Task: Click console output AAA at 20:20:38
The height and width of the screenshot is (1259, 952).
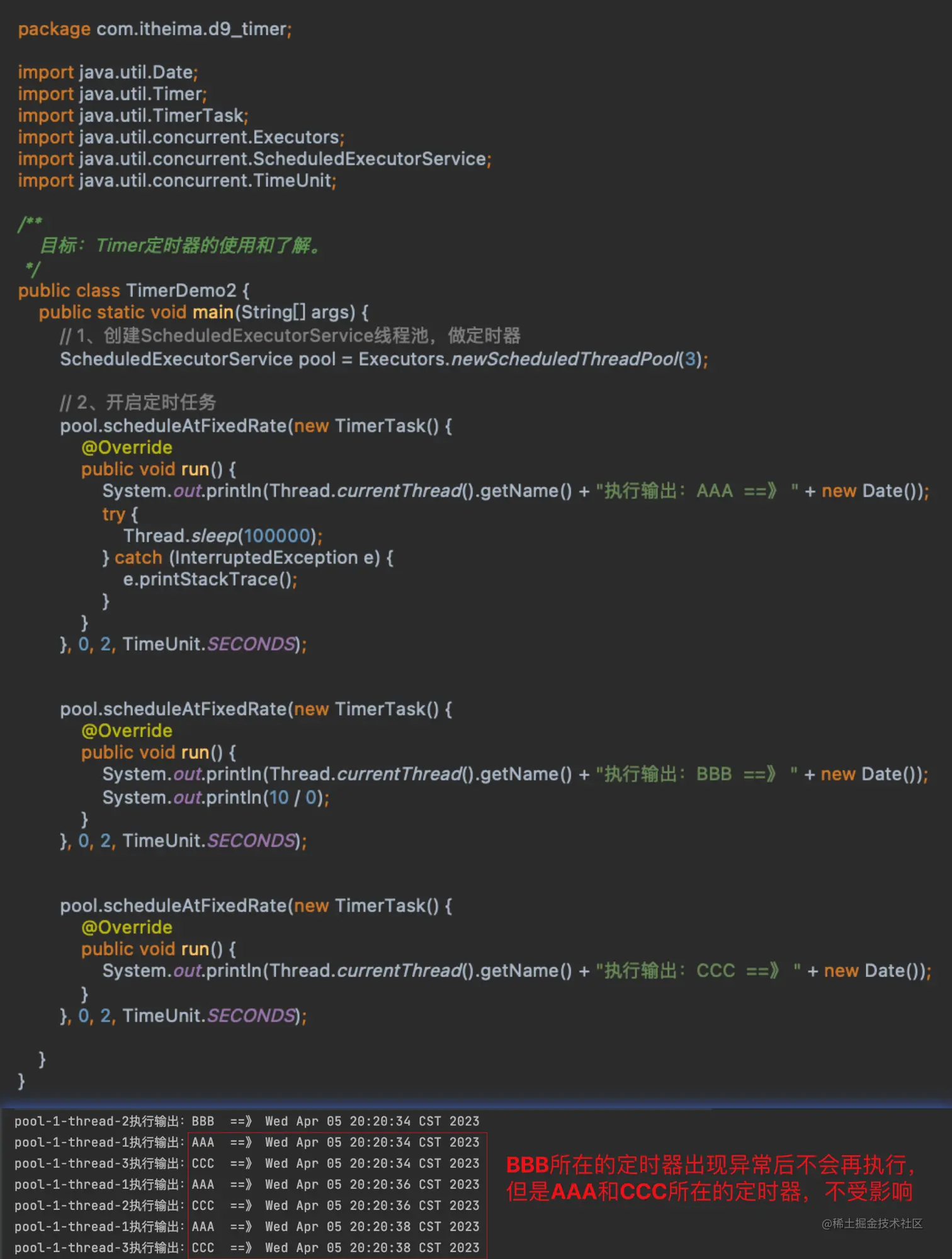Action: click(x=247, y=1226)
